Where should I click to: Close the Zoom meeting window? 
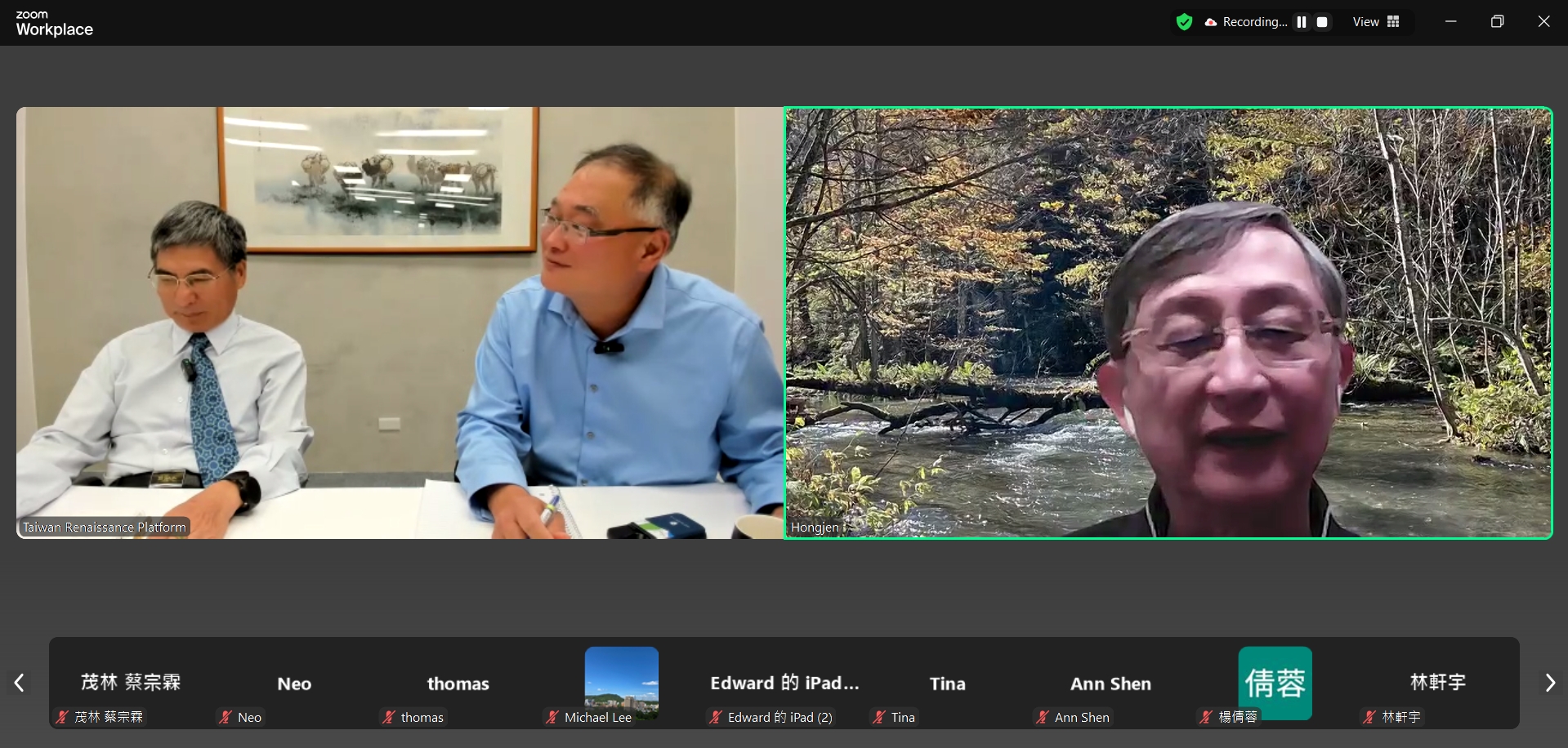pos(1543,22)
